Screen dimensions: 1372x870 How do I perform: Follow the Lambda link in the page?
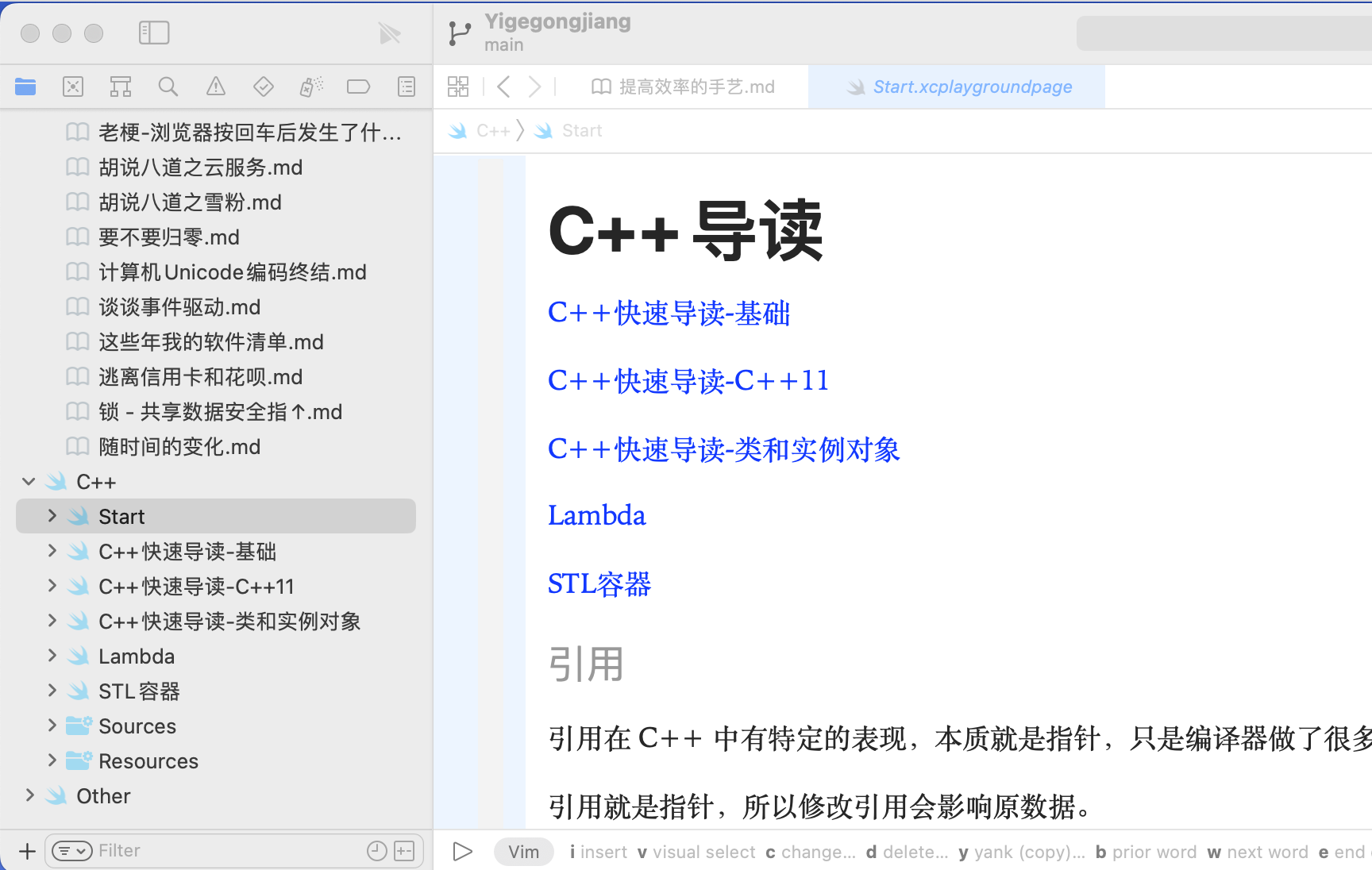pyautogui.click(x=597, y=515)
